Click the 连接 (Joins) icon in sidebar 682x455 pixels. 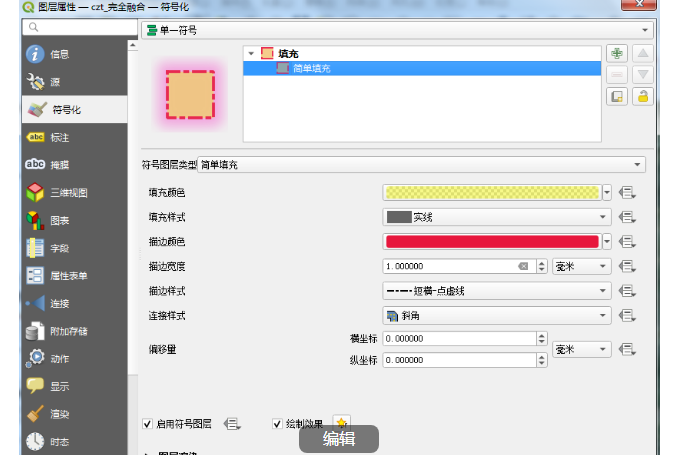[x=35, y=304]
